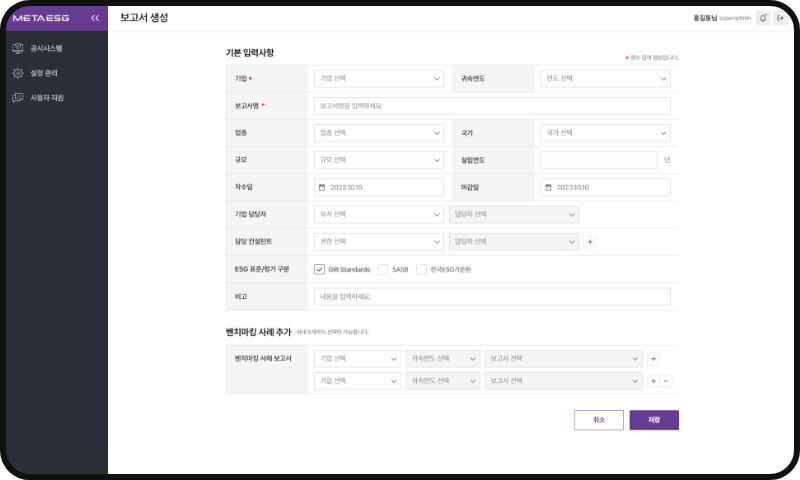Open the 규모 선택 dropdown
Viewport: 800px width, 480px height.
[x=378, y=160]
